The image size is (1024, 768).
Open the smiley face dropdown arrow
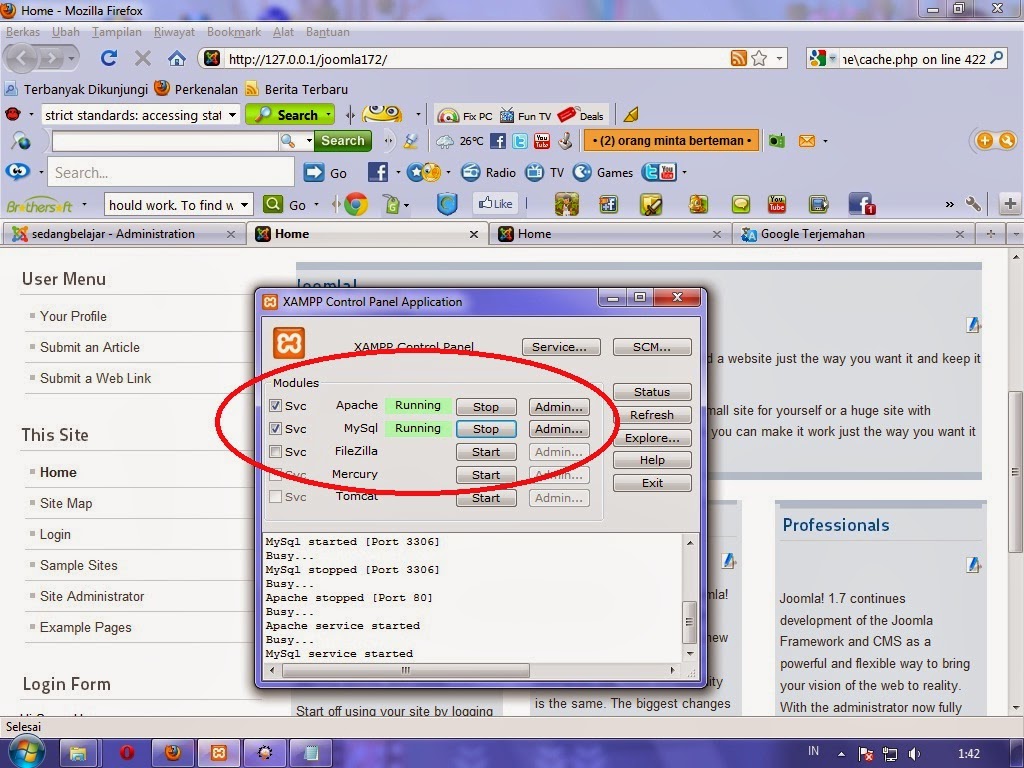418,115
